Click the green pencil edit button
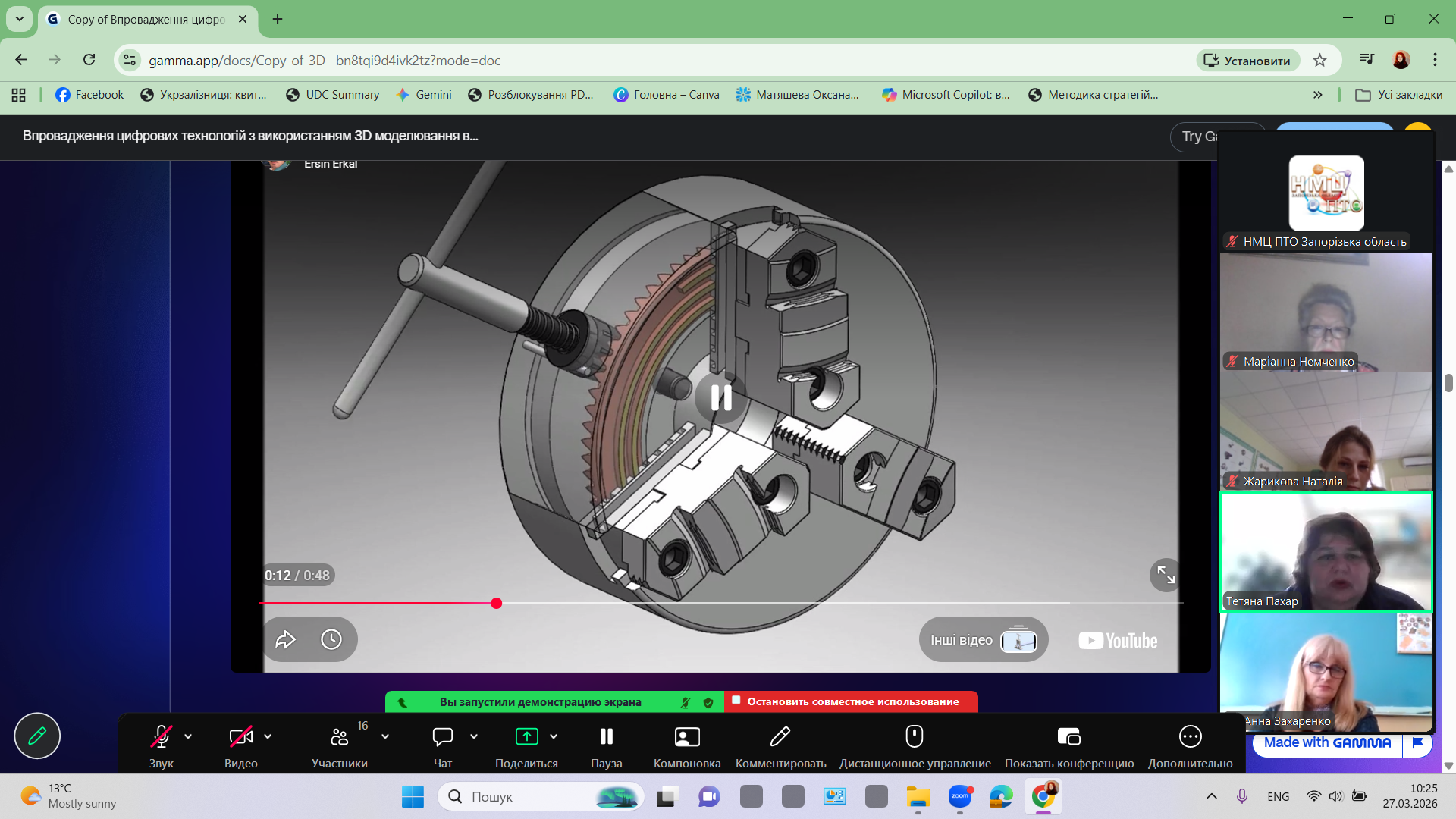 pyautogui.click(x=37, y=736)
